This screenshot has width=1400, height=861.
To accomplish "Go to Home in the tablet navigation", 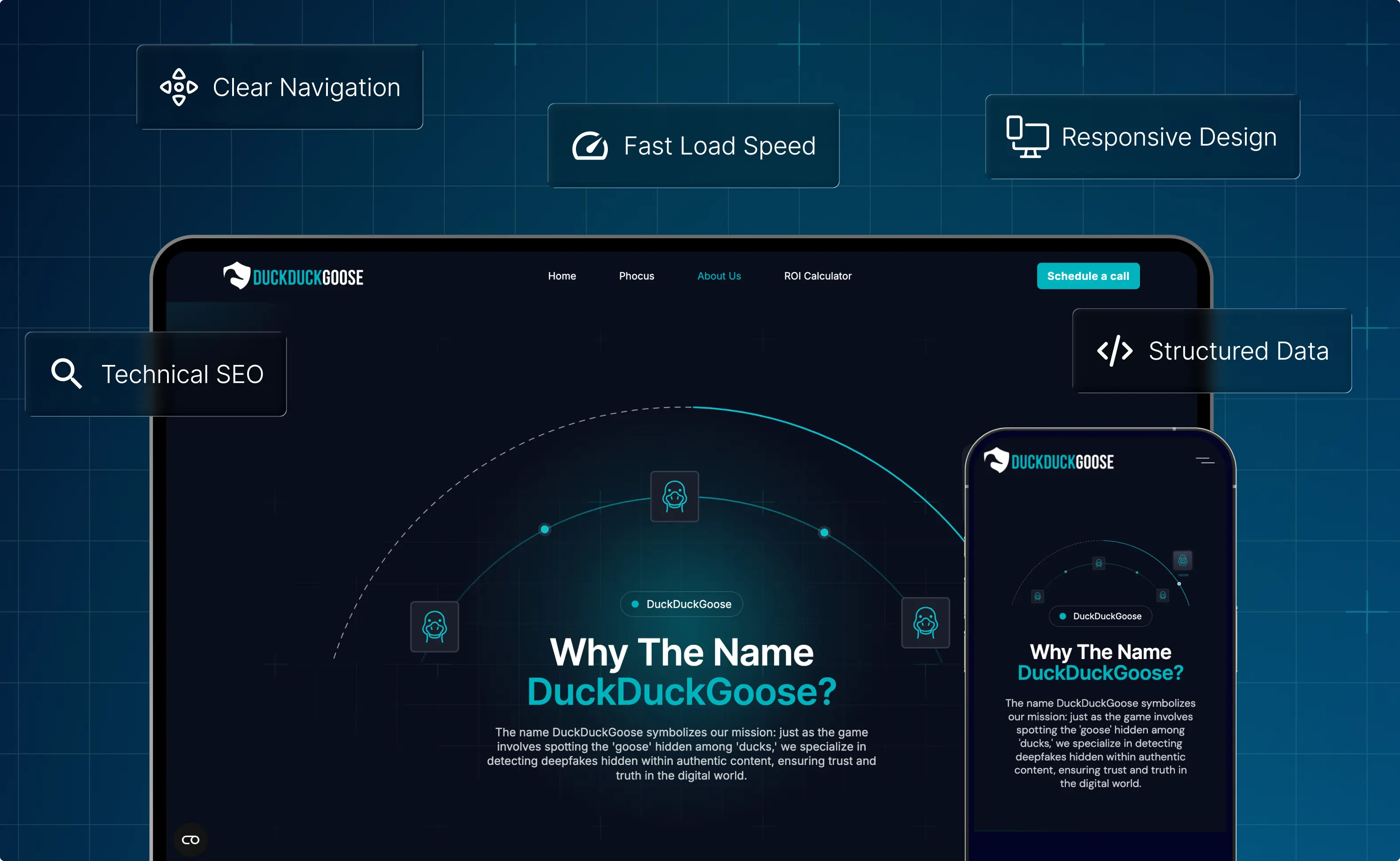I will 562,276.
